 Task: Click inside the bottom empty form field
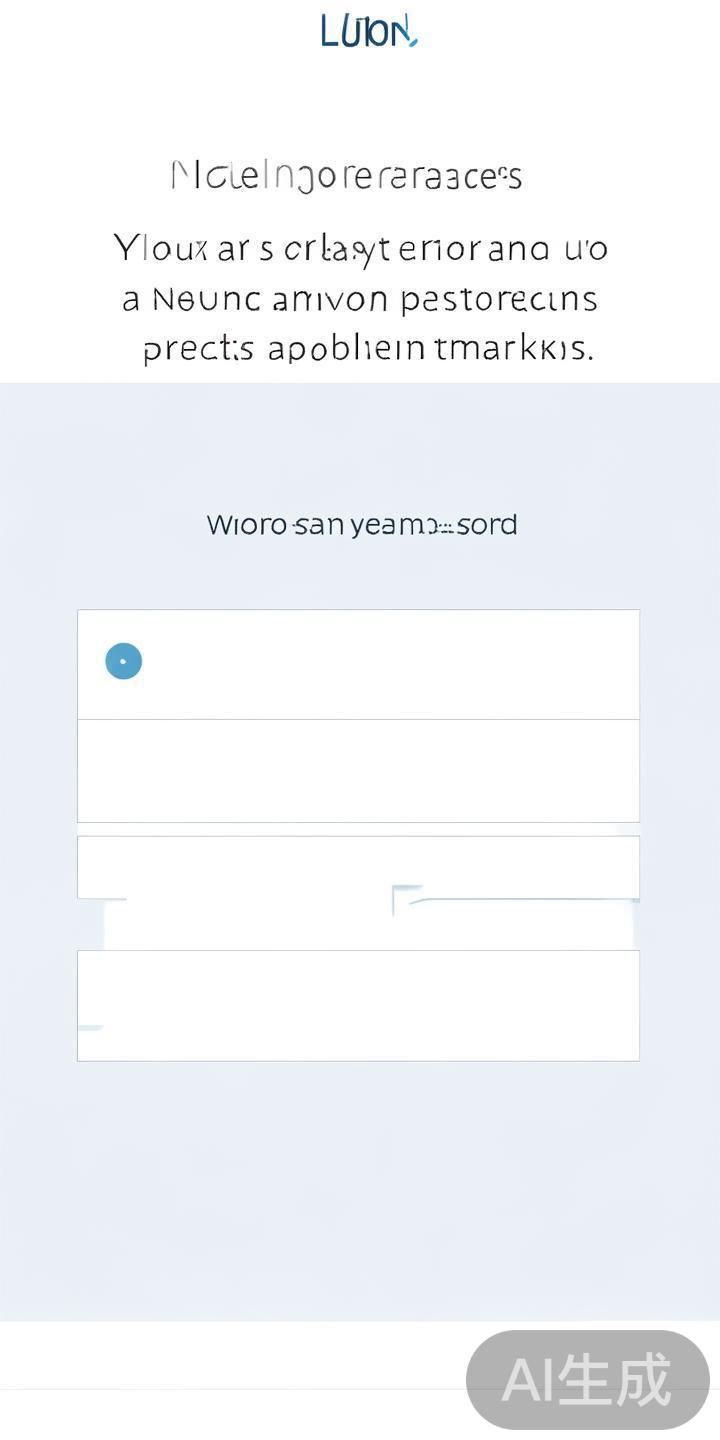tap(358, 1005)
